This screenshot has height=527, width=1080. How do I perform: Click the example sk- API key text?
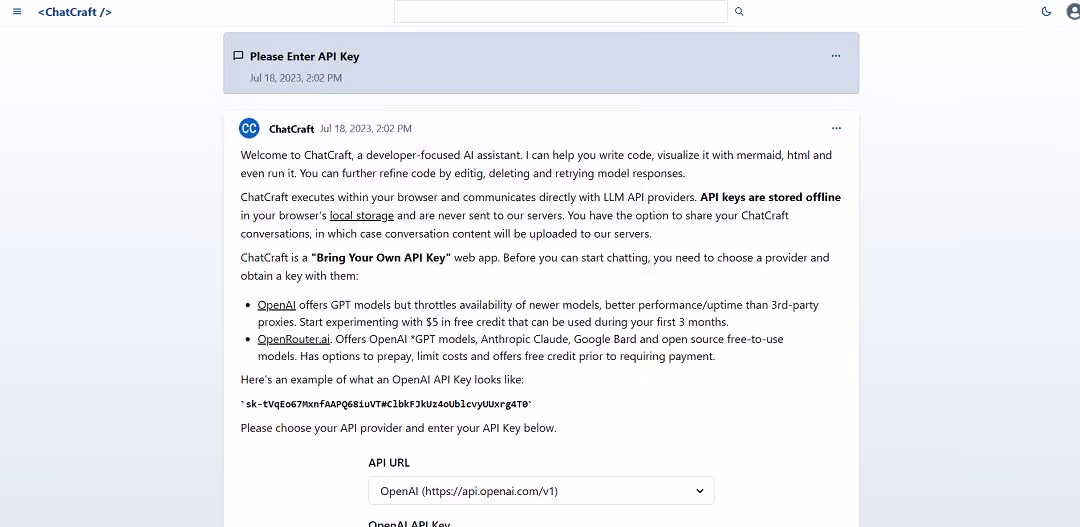pos(386,404)
